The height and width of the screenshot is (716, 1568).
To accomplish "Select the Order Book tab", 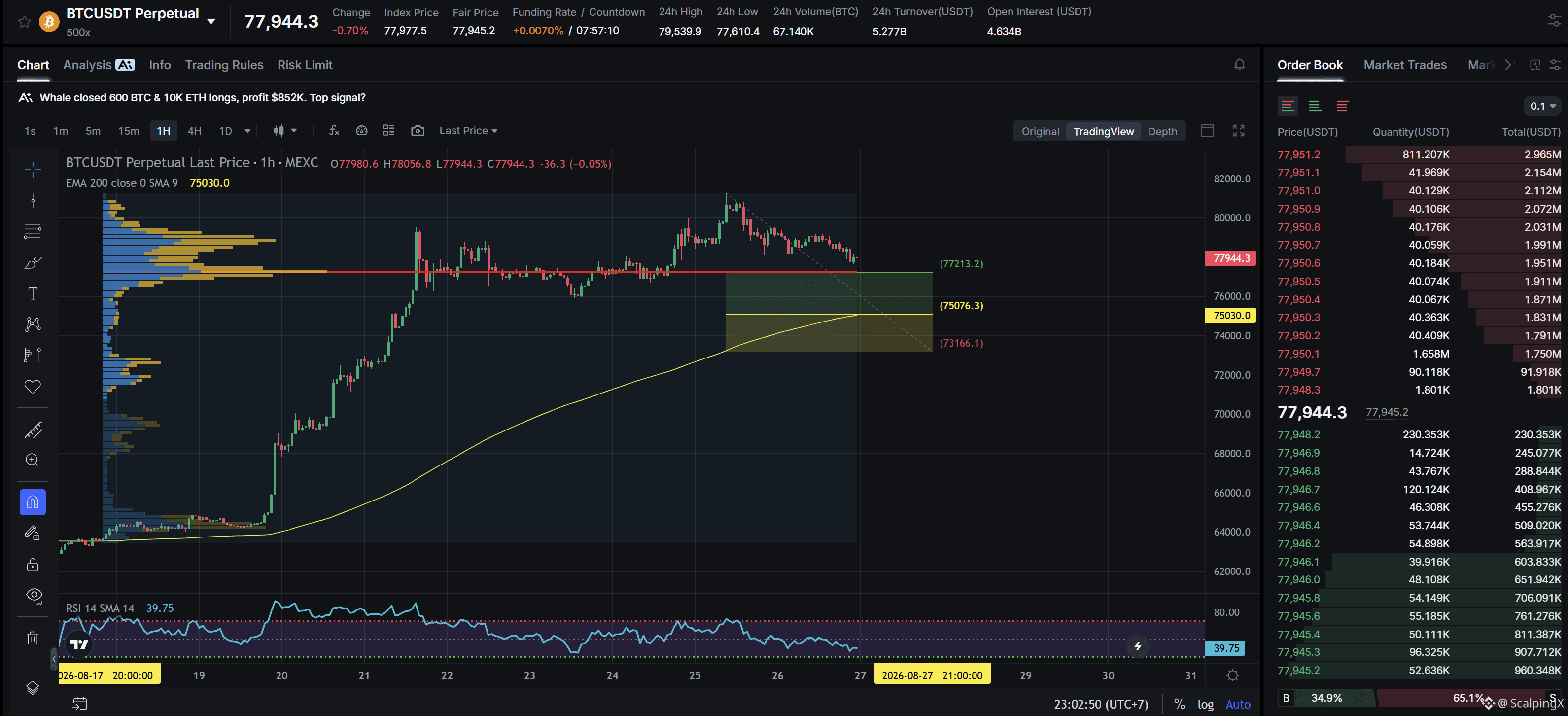I will [x=1310, y=65].
